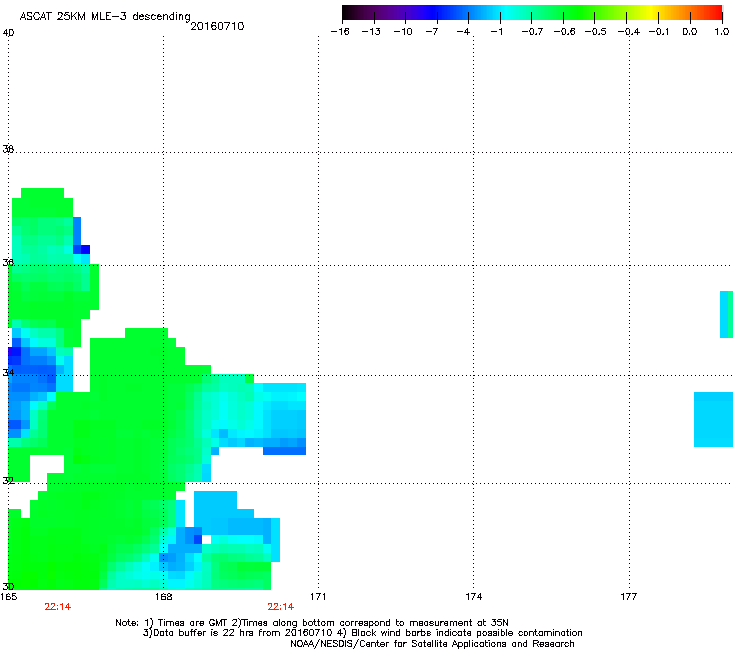Click the -0.5 color scale label
Image resolution: width=740 pixels, height=650 pixels.
coord(596,32)
